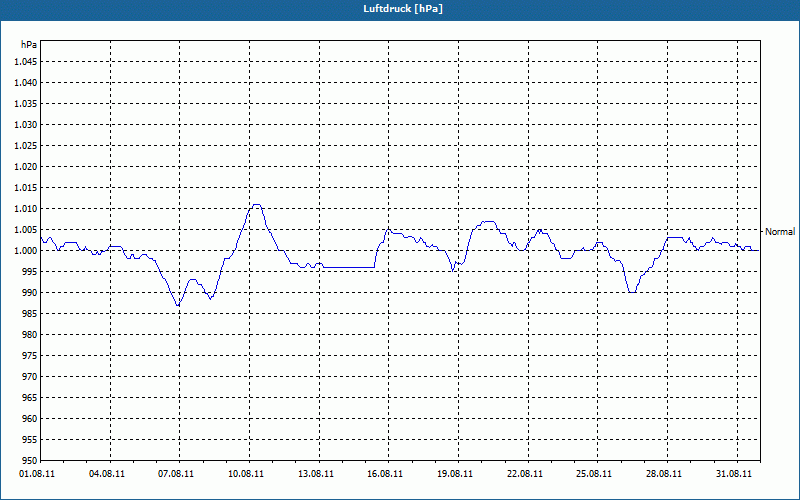Click the 01.08.11 date label
Screen dimensions: 800x500
click(x=37, y=474)
